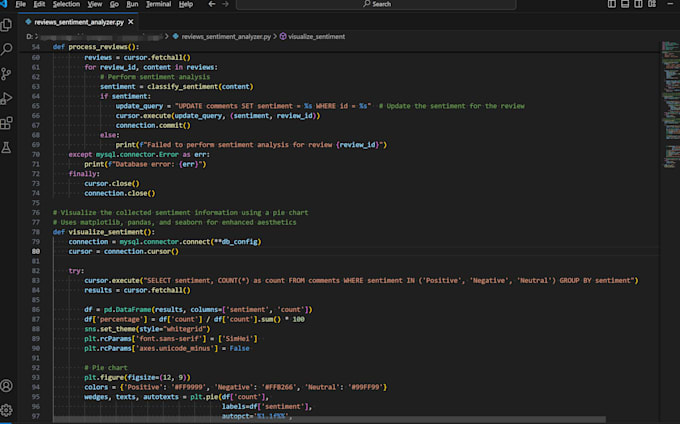Screen dimensions: 680x424
Task: Click the reviews = cursor.fetchall() line
Action: pos(137,57)
